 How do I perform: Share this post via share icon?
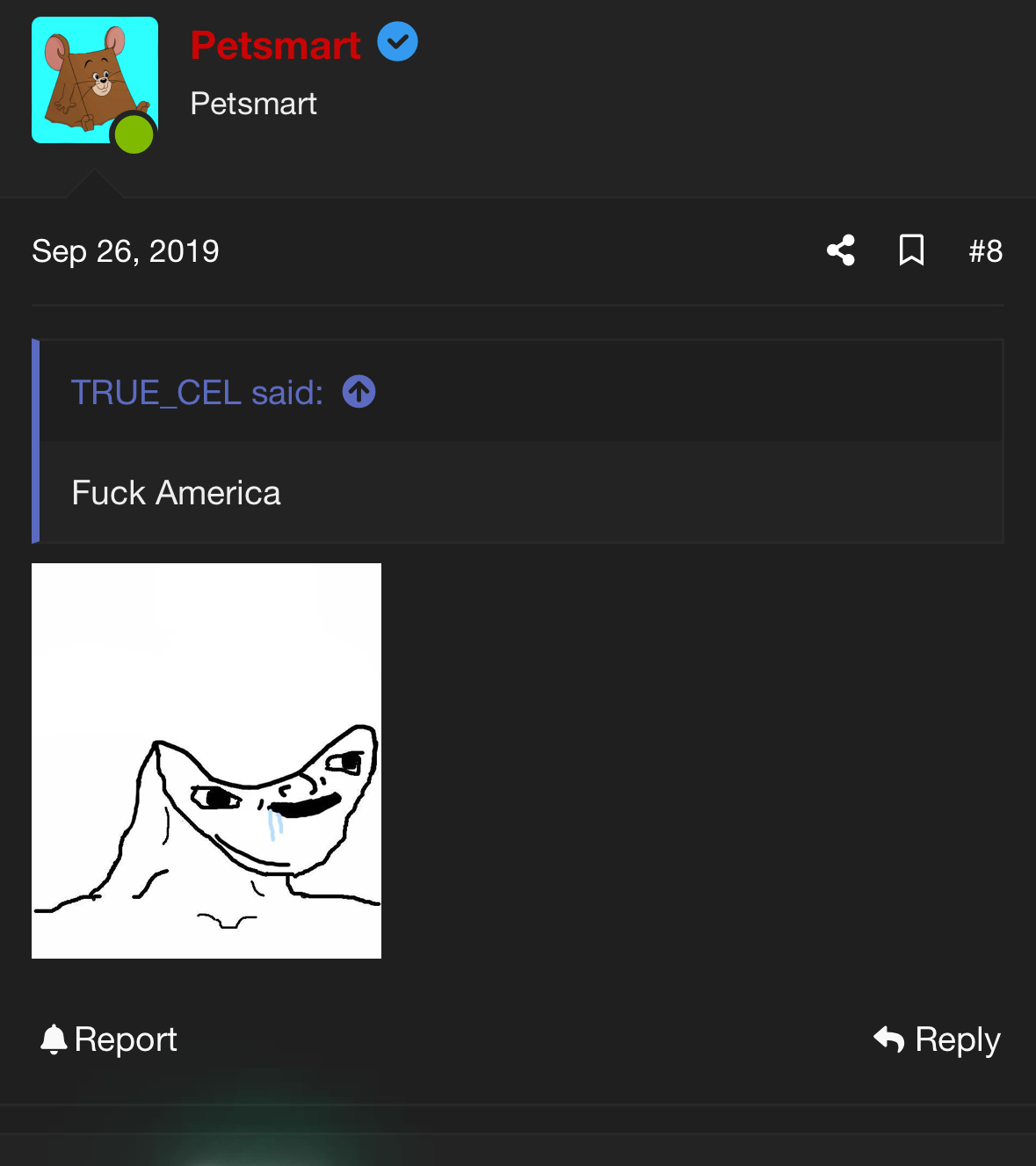[841, 250]
